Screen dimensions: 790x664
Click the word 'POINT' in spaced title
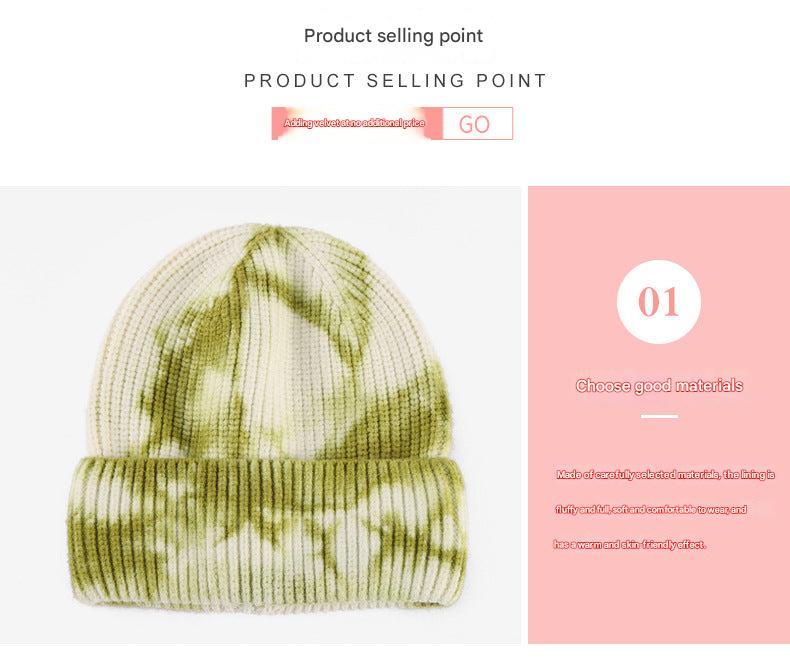[x=512, y=81]
